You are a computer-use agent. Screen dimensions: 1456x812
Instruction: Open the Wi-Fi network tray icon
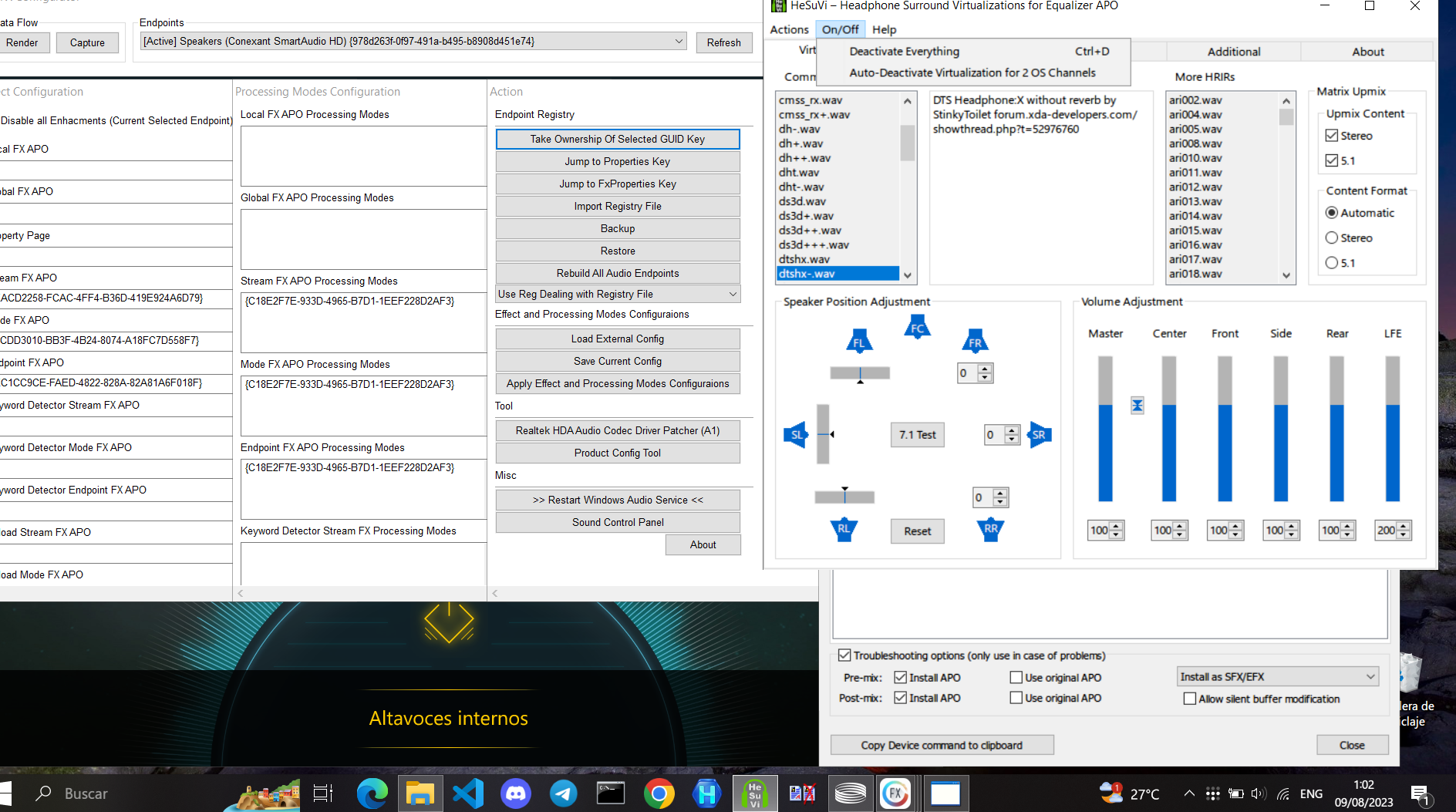(1283, 793)
